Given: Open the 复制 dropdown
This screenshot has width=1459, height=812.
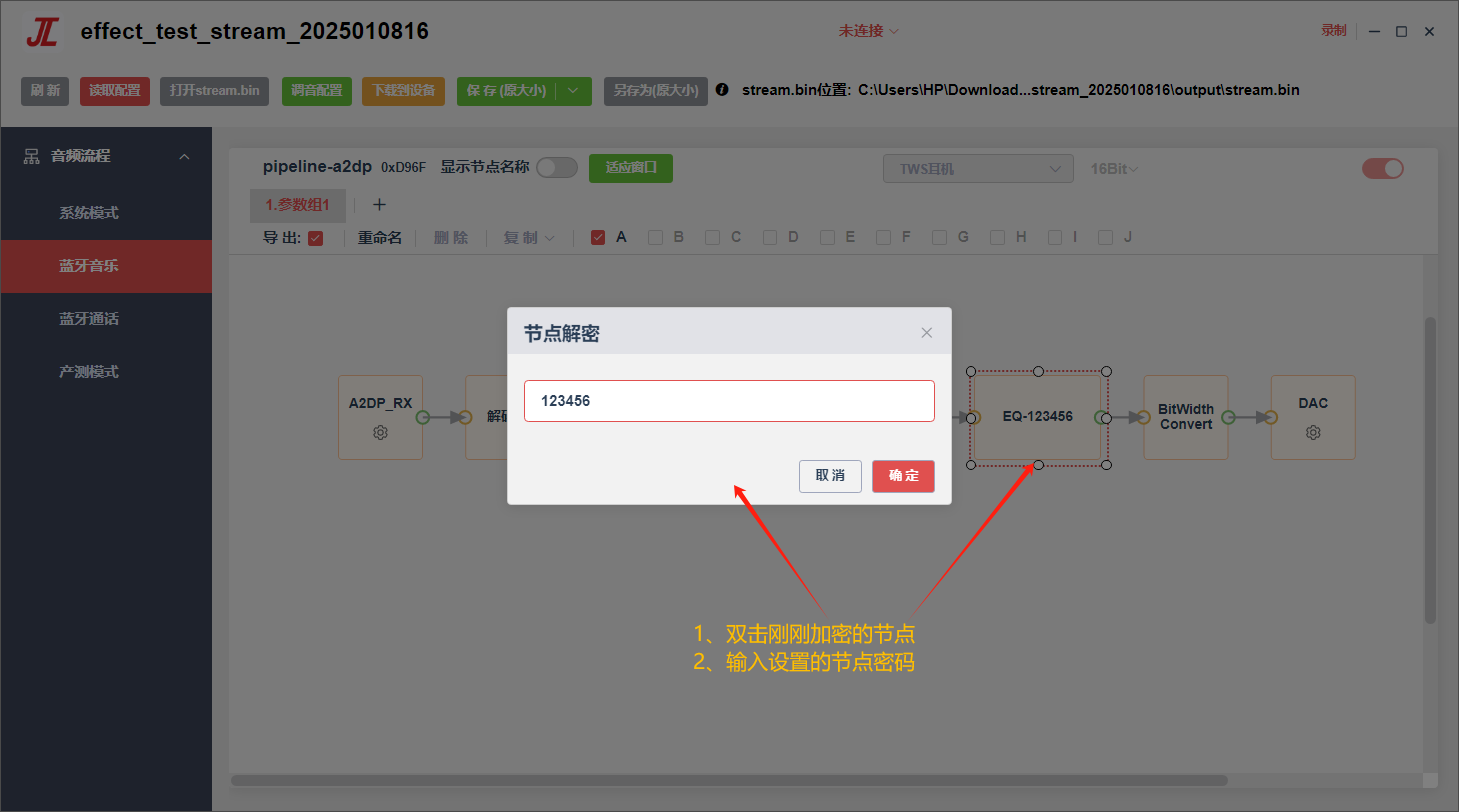Looking at the screenshot, I should [x=529, y=238].
